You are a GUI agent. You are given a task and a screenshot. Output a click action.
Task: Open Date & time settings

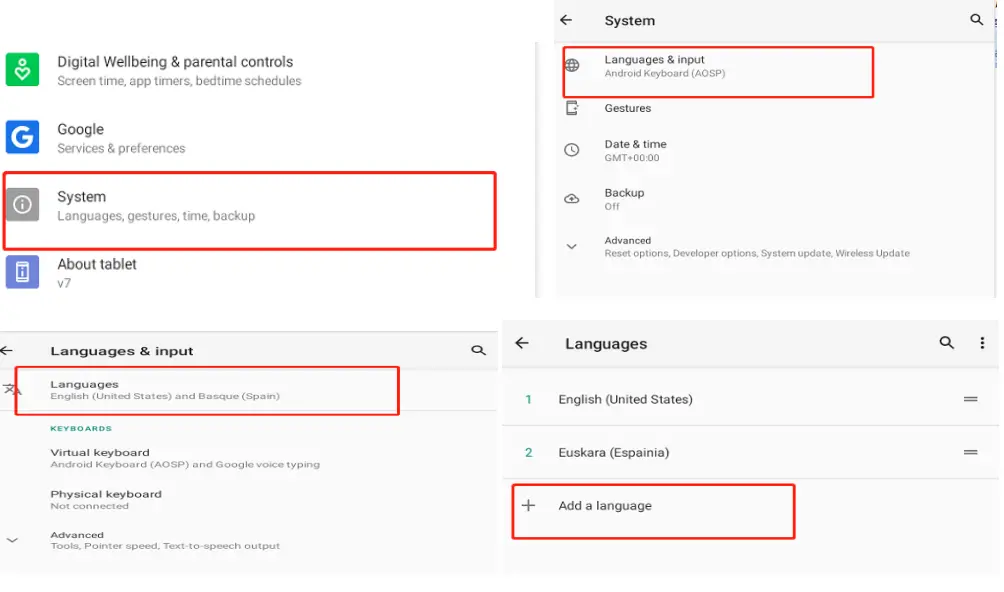[636, 150]
